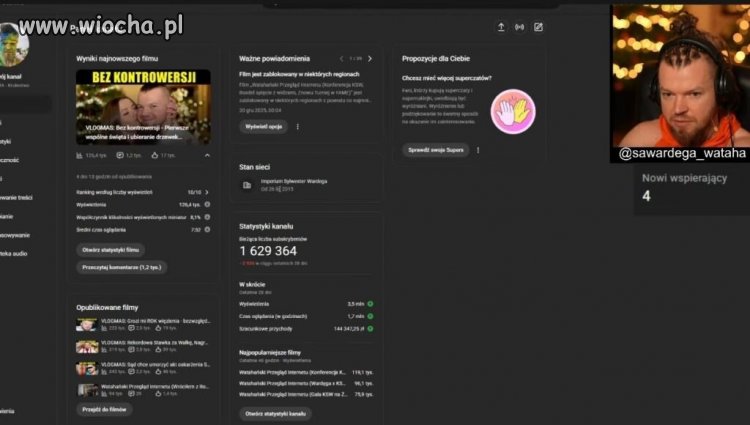Open 'czność' community sidebar item

coord(10,160)
